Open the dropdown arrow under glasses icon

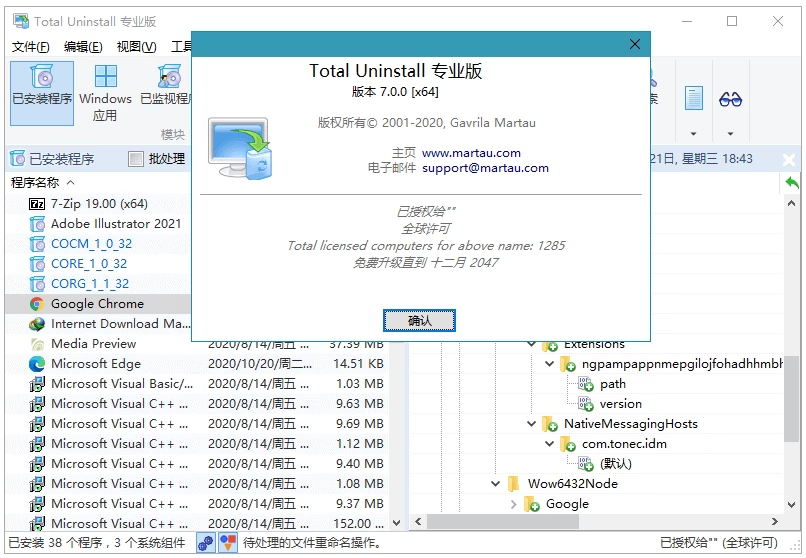(730, 134)
